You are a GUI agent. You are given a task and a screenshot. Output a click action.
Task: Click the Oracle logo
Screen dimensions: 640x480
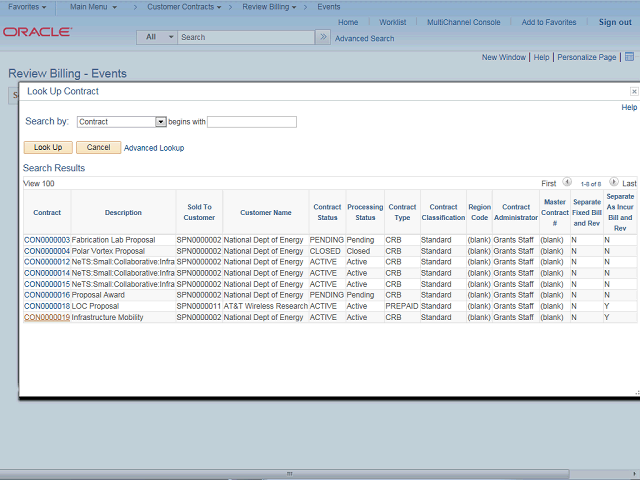(37, 32)
